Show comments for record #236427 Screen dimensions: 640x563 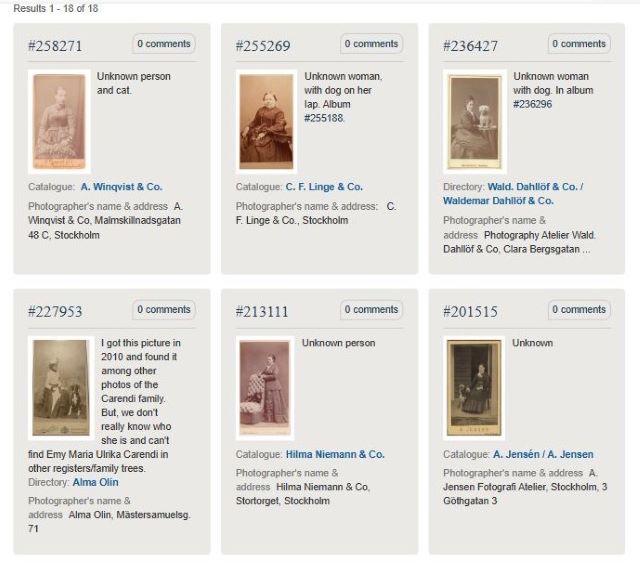click(x=579, y=44)
